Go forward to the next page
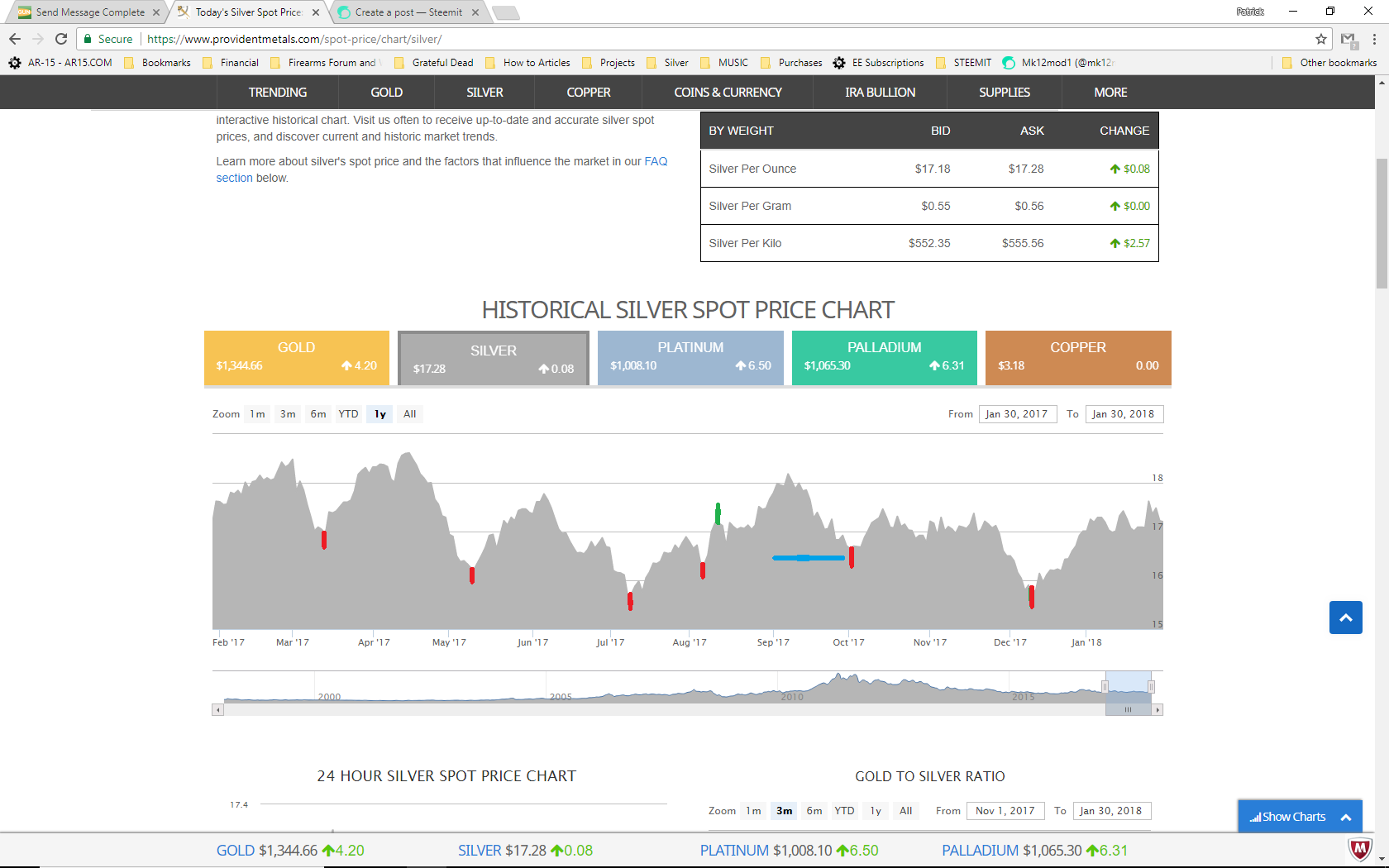Viewport: 1389px width, 868px height. pos(38,39)
